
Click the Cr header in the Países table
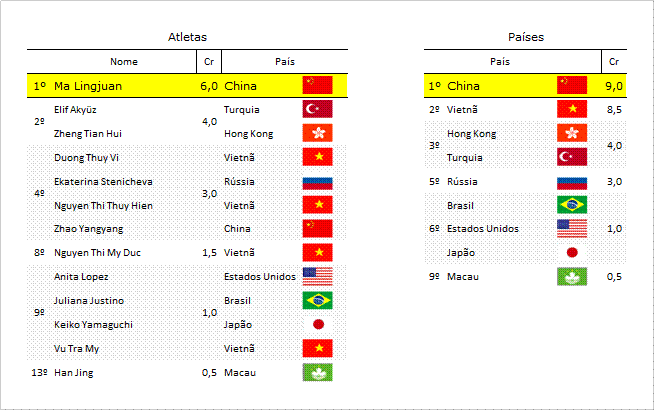[x=614, y=62]
